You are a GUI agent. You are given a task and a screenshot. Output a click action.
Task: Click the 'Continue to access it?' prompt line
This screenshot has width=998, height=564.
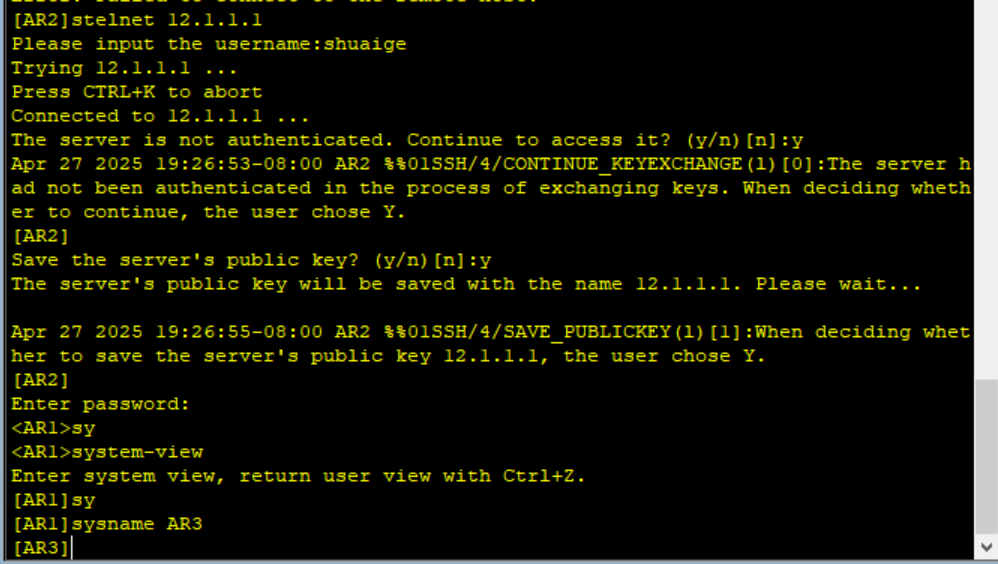407,141
